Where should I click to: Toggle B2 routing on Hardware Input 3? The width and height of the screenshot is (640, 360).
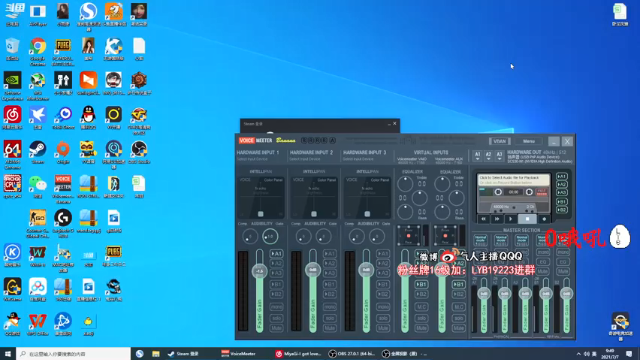(383, 294)
